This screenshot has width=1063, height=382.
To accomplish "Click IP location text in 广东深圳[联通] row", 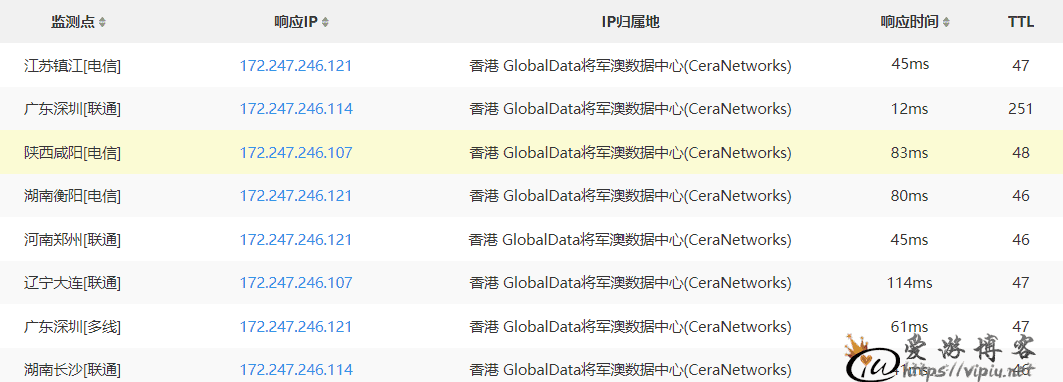I will [x=630, y=109].
